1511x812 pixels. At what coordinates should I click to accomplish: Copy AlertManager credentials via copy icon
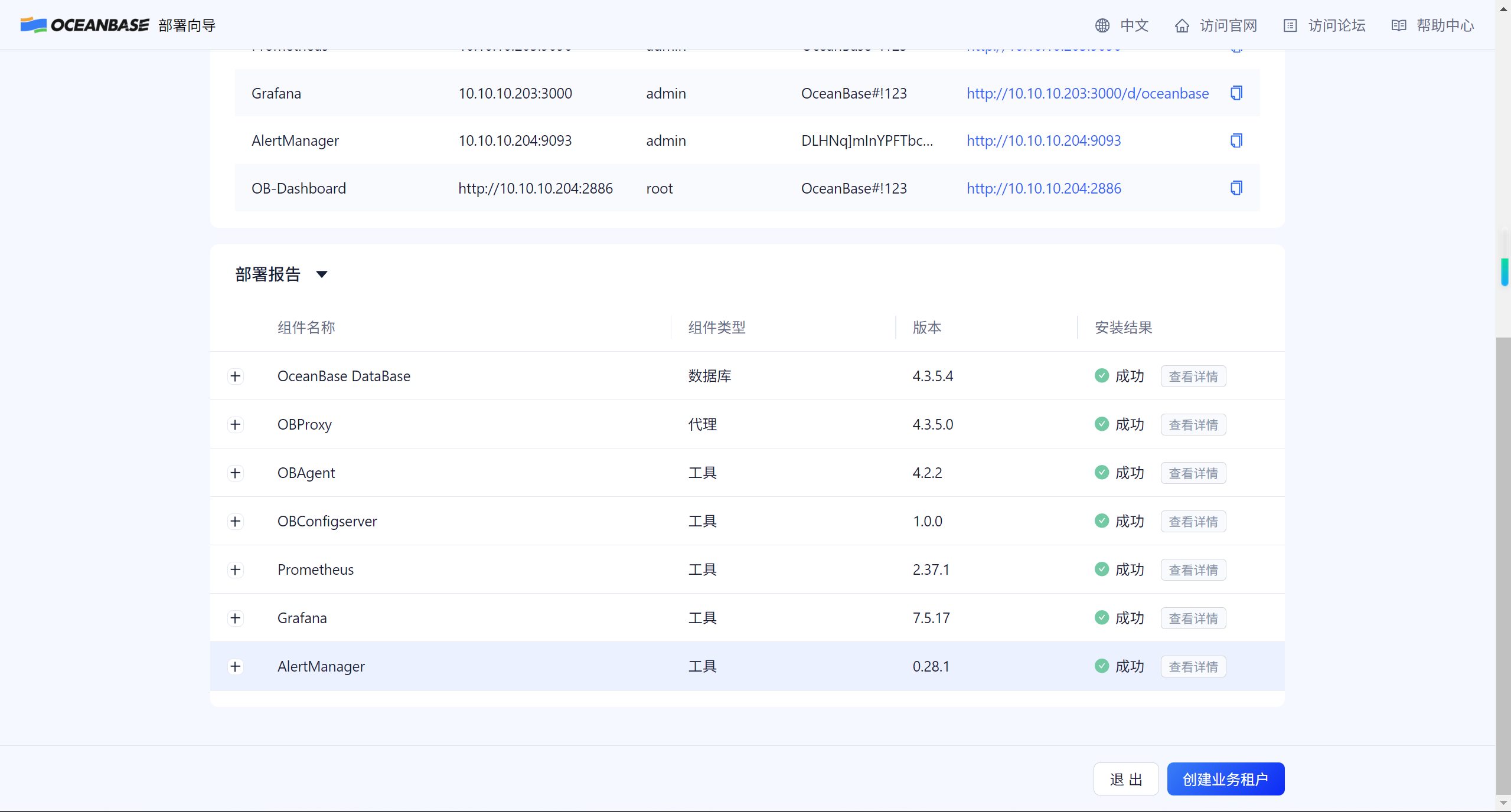(1236, 140)
